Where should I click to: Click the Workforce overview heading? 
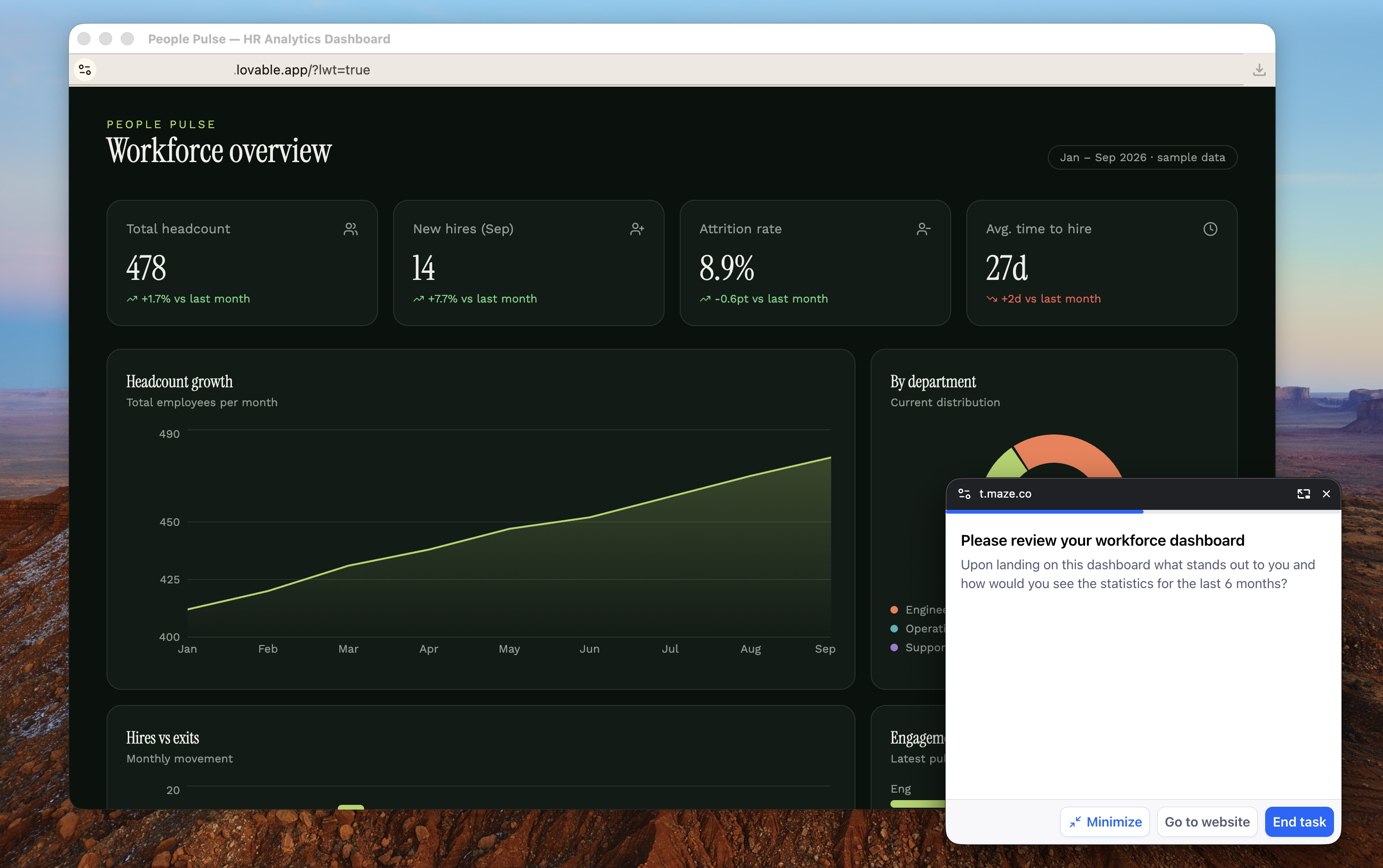[219, 150]
